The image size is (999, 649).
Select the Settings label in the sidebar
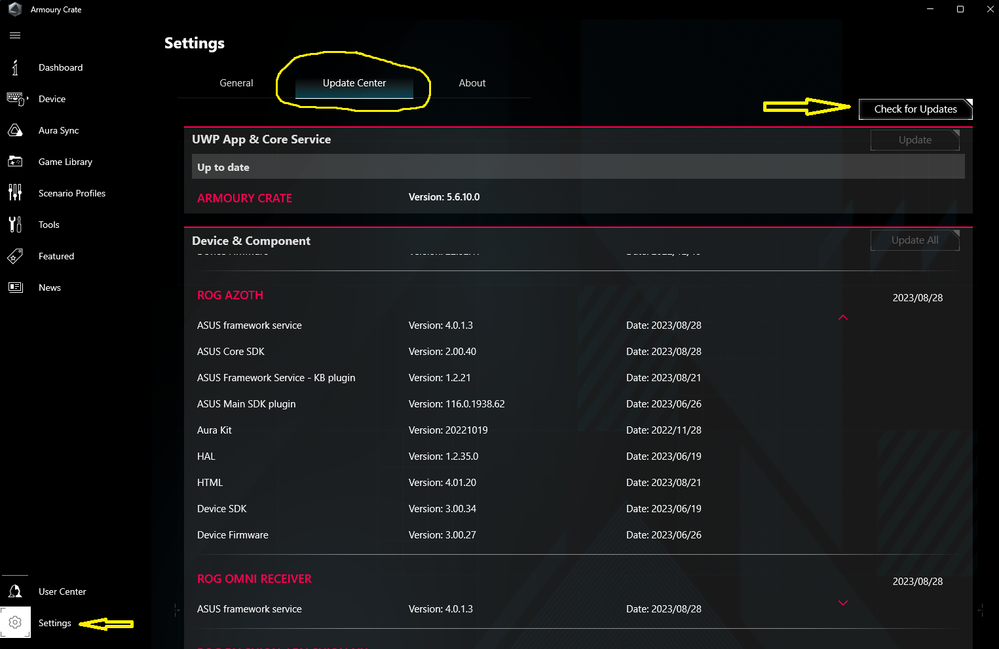[55, 623]
